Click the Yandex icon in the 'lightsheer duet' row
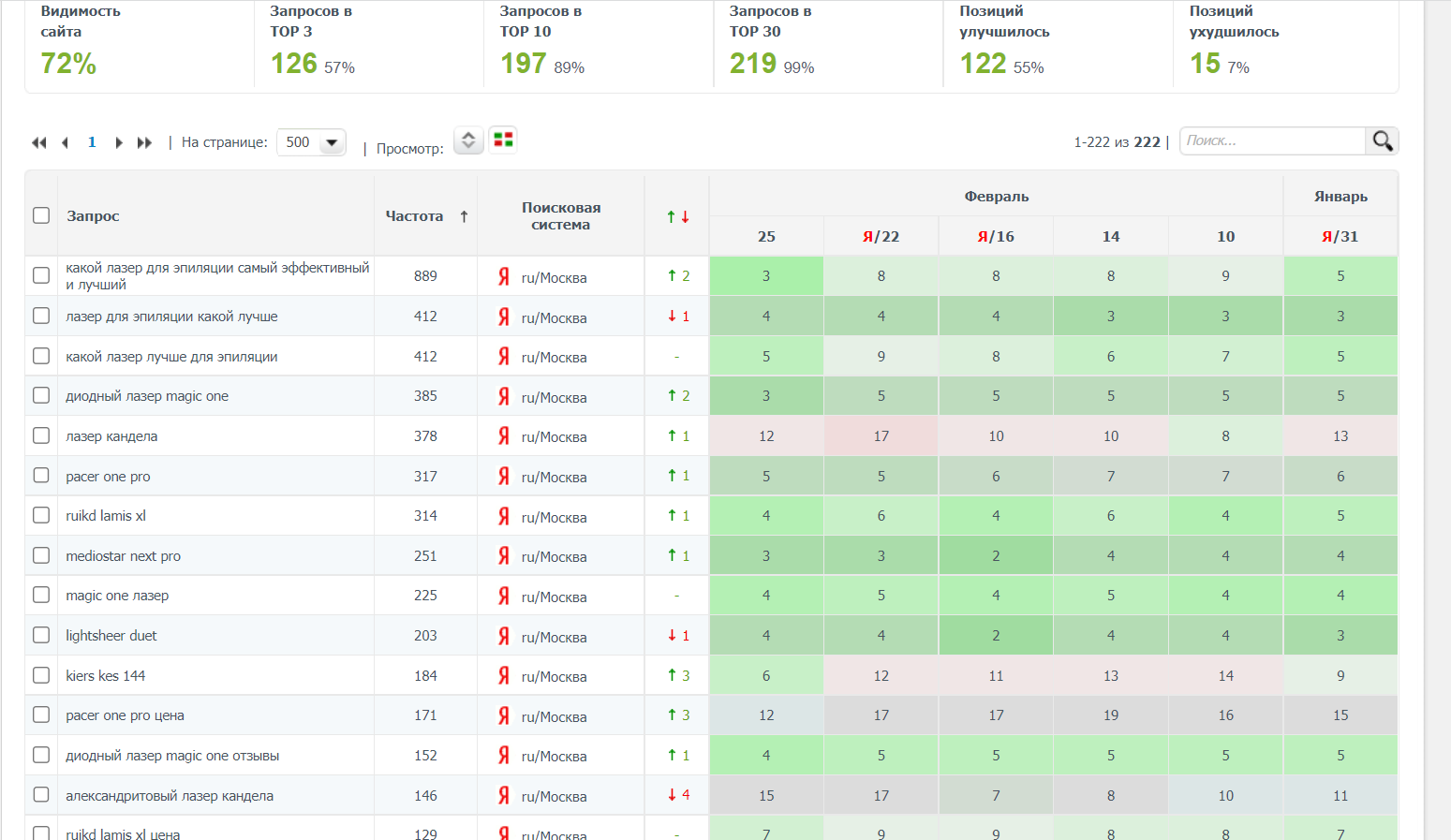 coord(504,636)
